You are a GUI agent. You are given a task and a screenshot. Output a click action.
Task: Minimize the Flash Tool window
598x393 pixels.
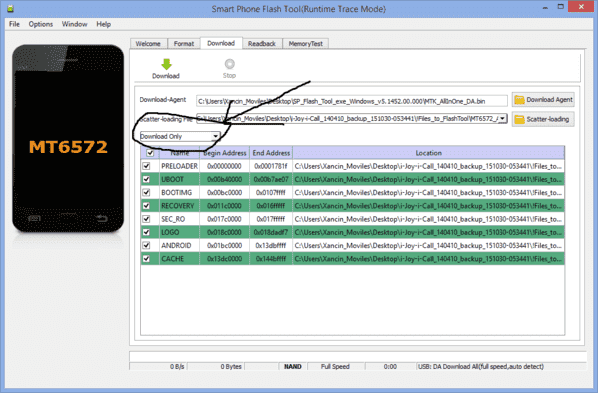click(545, 7)
